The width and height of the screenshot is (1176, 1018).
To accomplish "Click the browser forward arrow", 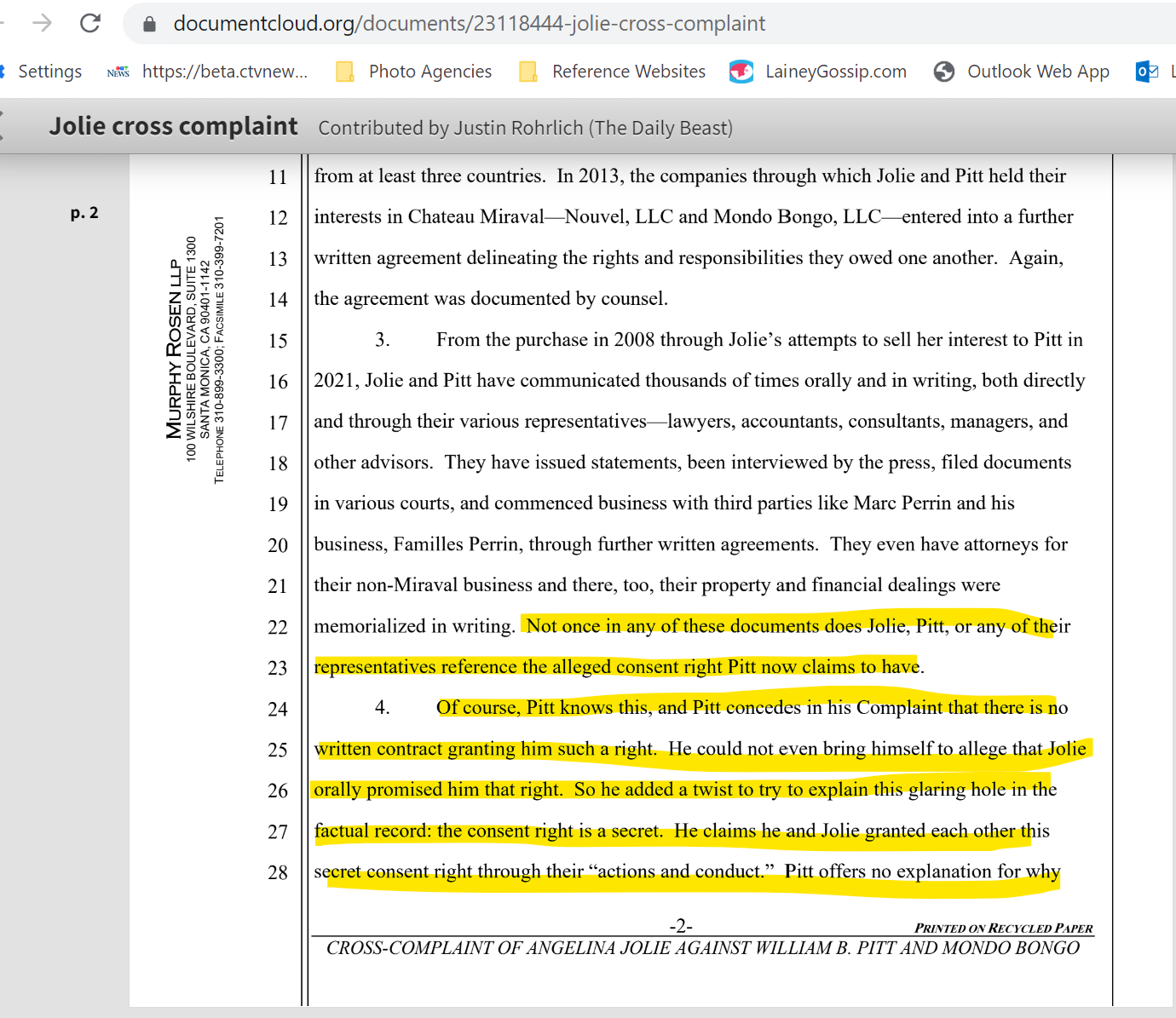I will coord(42,23).
